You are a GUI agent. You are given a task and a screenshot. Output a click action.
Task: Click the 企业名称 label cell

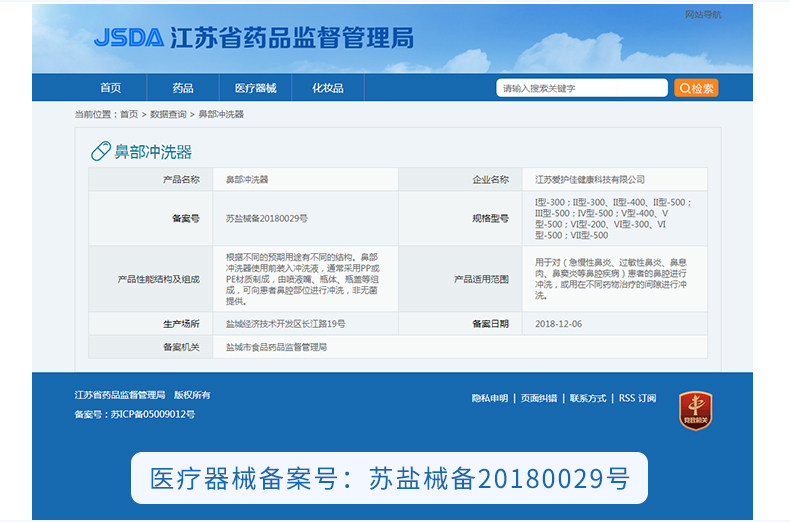460,179
